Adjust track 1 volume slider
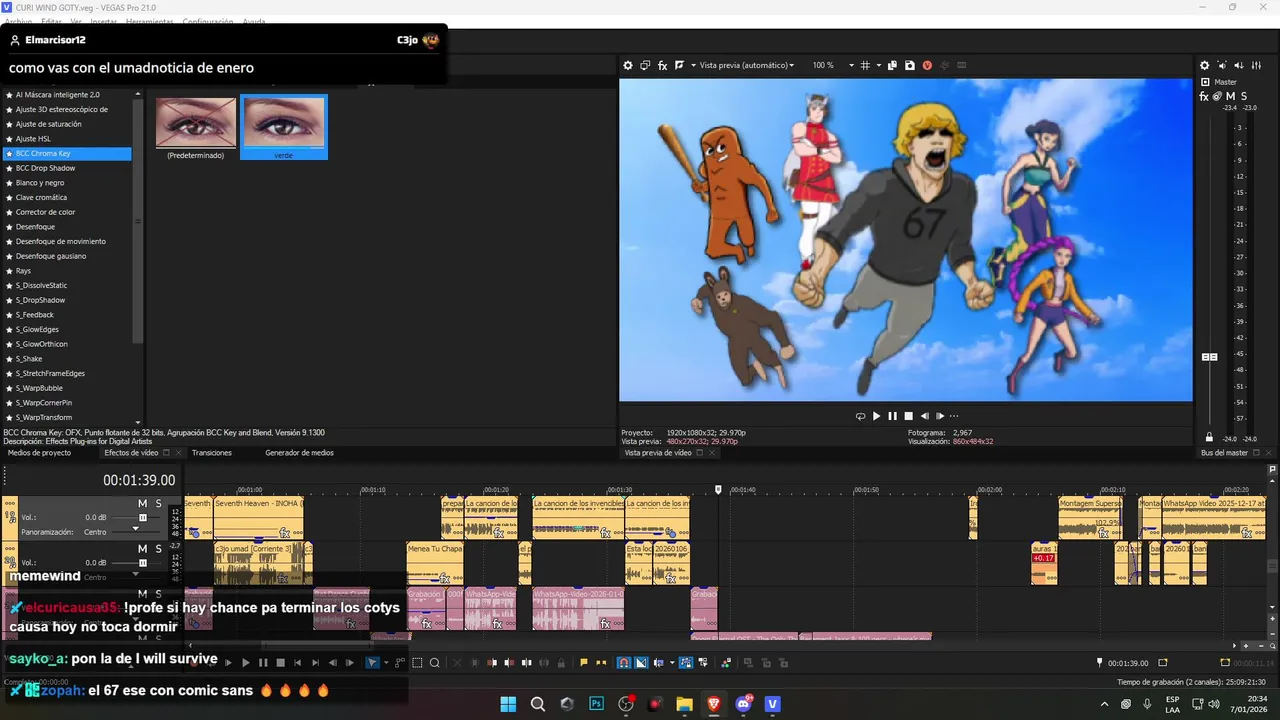Screen dimensions: 1280x720 pyautogui.click(x=142, y=518)
